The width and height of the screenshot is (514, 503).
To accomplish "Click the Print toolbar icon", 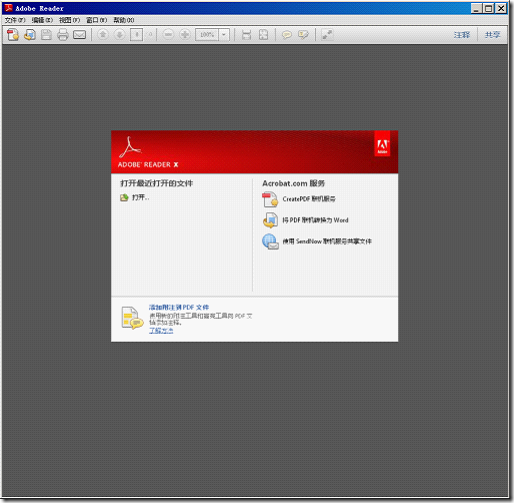I will [x=63, y=35].
